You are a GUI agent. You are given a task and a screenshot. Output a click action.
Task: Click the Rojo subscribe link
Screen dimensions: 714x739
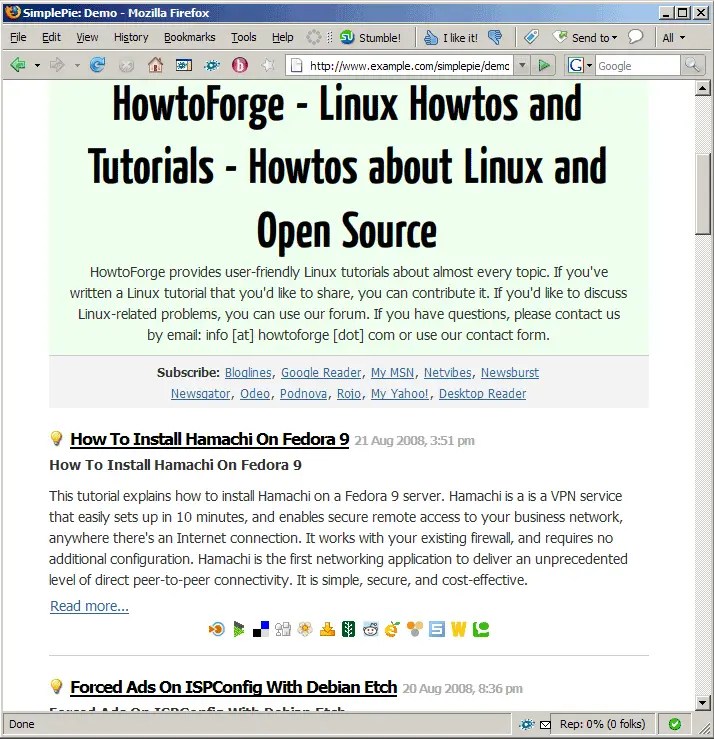pyautogui.click(x=349, y=394)
